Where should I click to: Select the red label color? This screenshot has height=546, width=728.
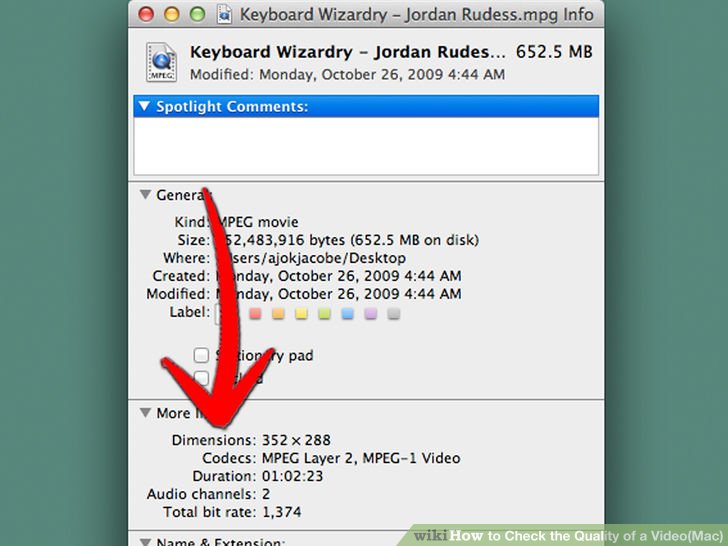255,313
